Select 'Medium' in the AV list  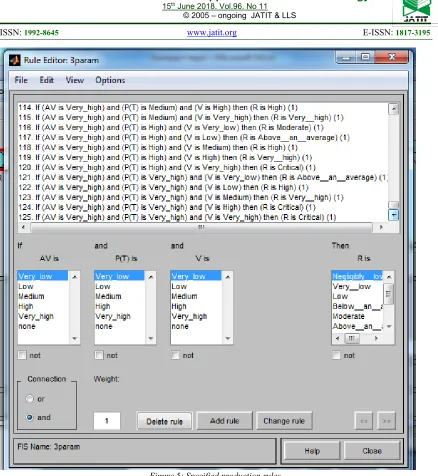pos(43,296)
